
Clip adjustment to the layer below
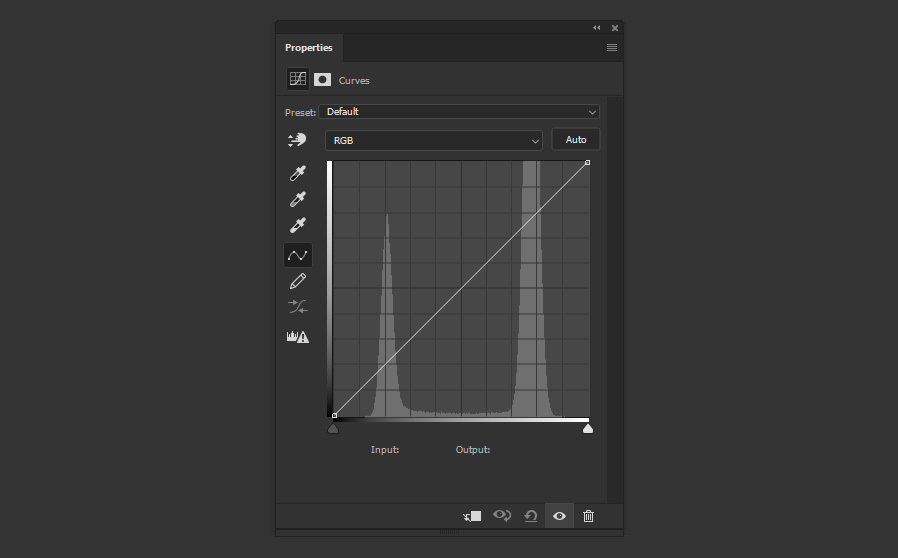472,516
